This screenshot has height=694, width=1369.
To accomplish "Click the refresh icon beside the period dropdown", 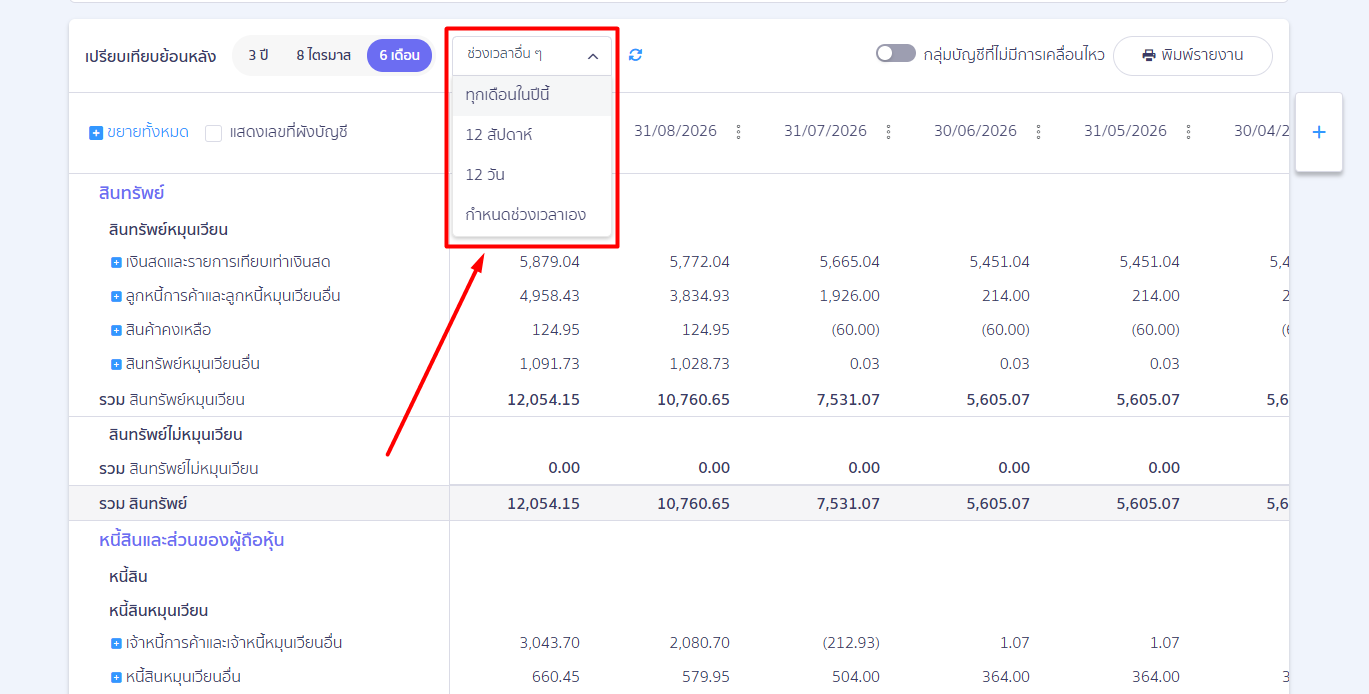I will (x=635, y=55).
